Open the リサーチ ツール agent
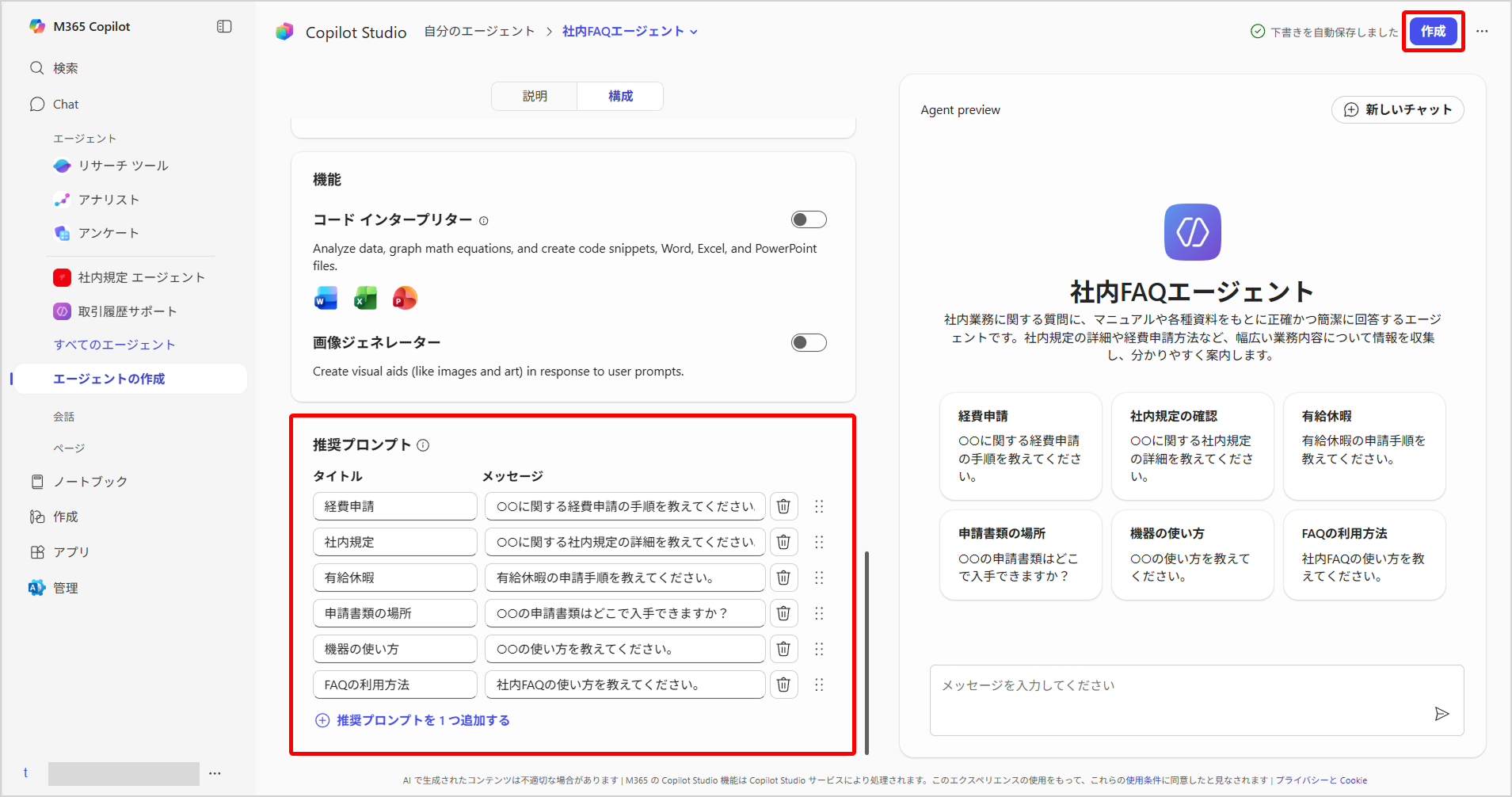1512x797 pixels. [123, 166]
